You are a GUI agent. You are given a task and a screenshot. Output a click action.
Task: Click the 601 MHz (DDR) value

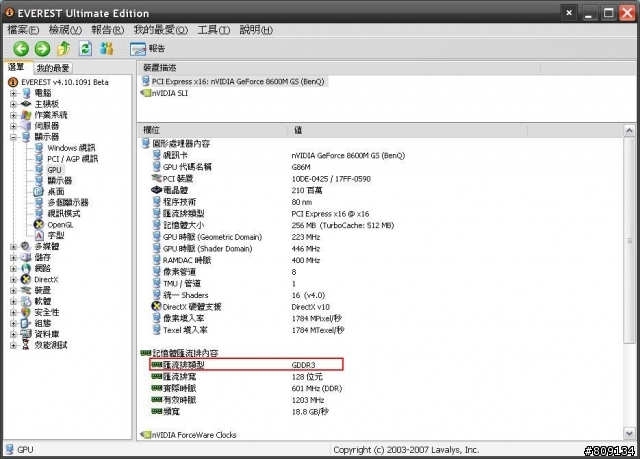(317, 388)
